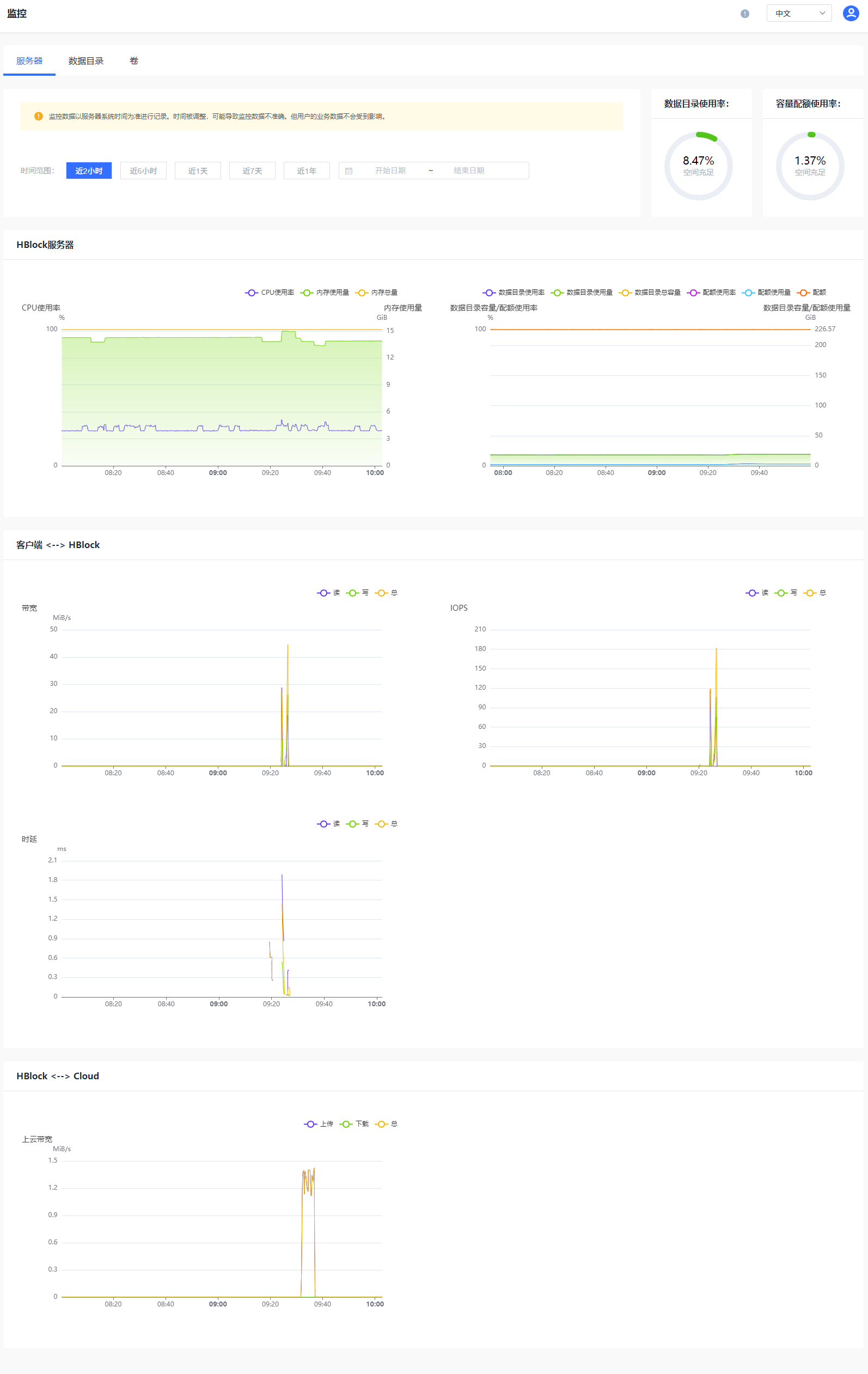
Task: Click the user avatar icon
Action: 851,13
